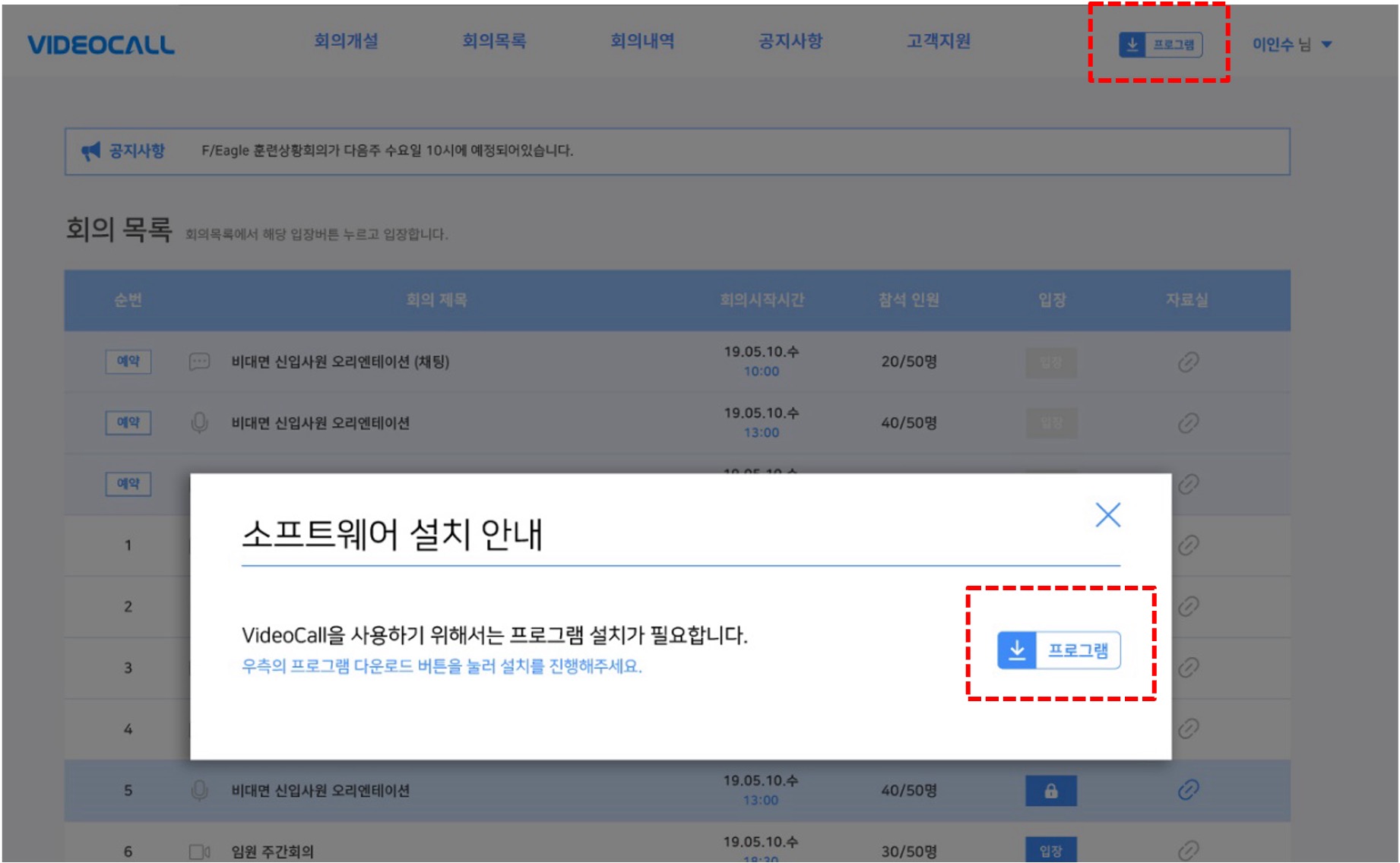Click download icon inside install dialog button
1400x863 pixels.
pyautogui.click(x=1017, y=650)
